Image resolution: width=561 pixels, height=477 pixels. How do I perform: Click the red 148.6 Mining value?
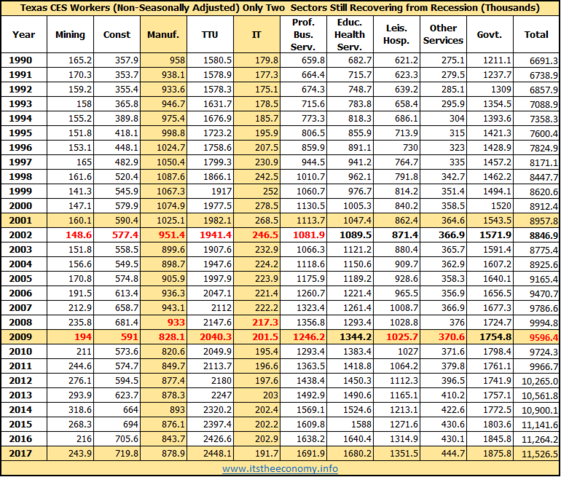(x=78, y=235)
